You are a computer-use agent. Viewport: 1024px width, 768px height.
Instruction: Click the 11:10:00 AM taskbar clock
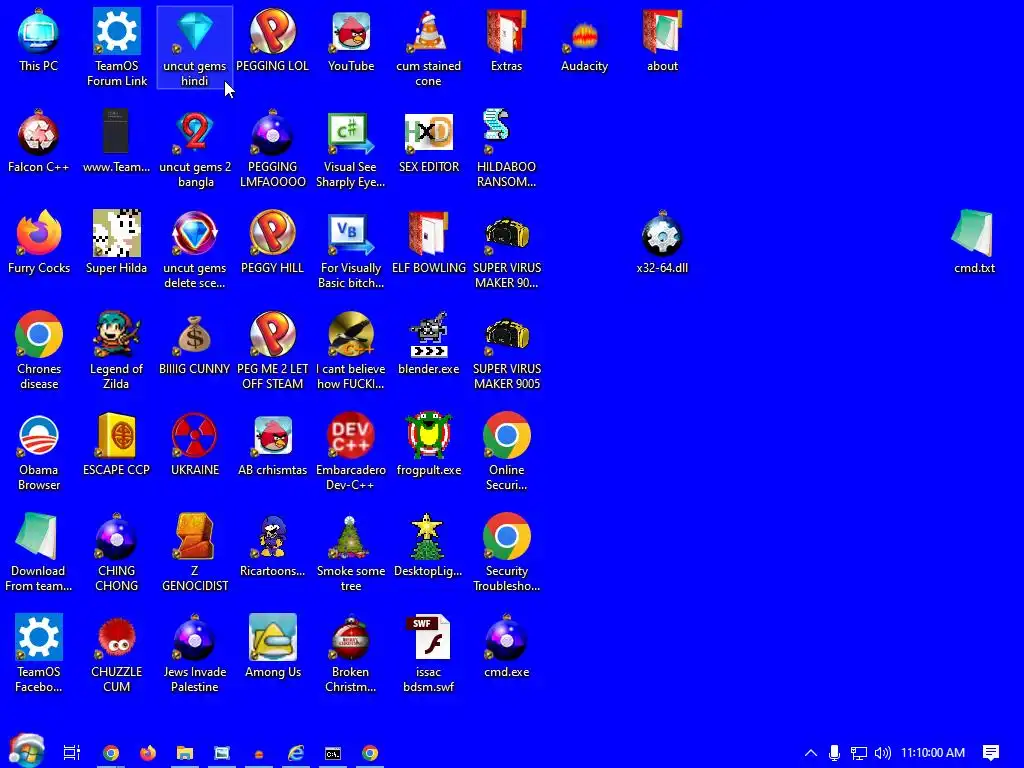point(933,753)
